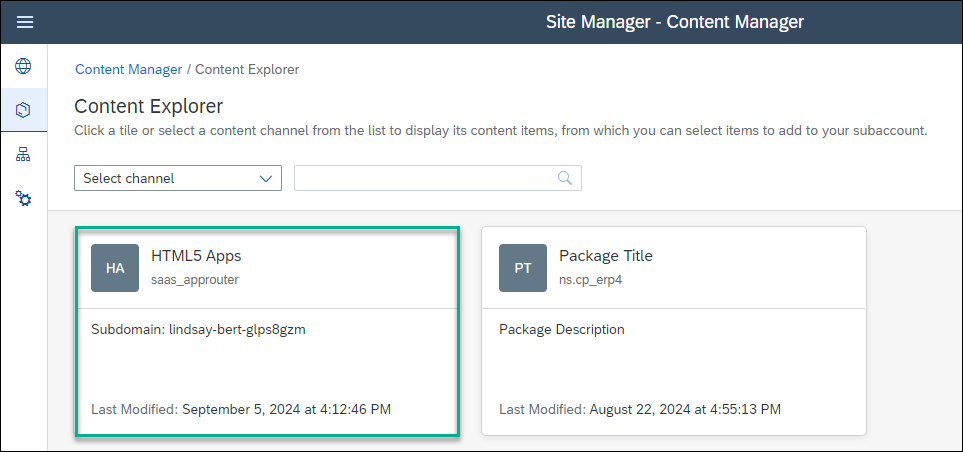
Task: Click the Content Explorer page heading
Action: click(x=149, y=106)
